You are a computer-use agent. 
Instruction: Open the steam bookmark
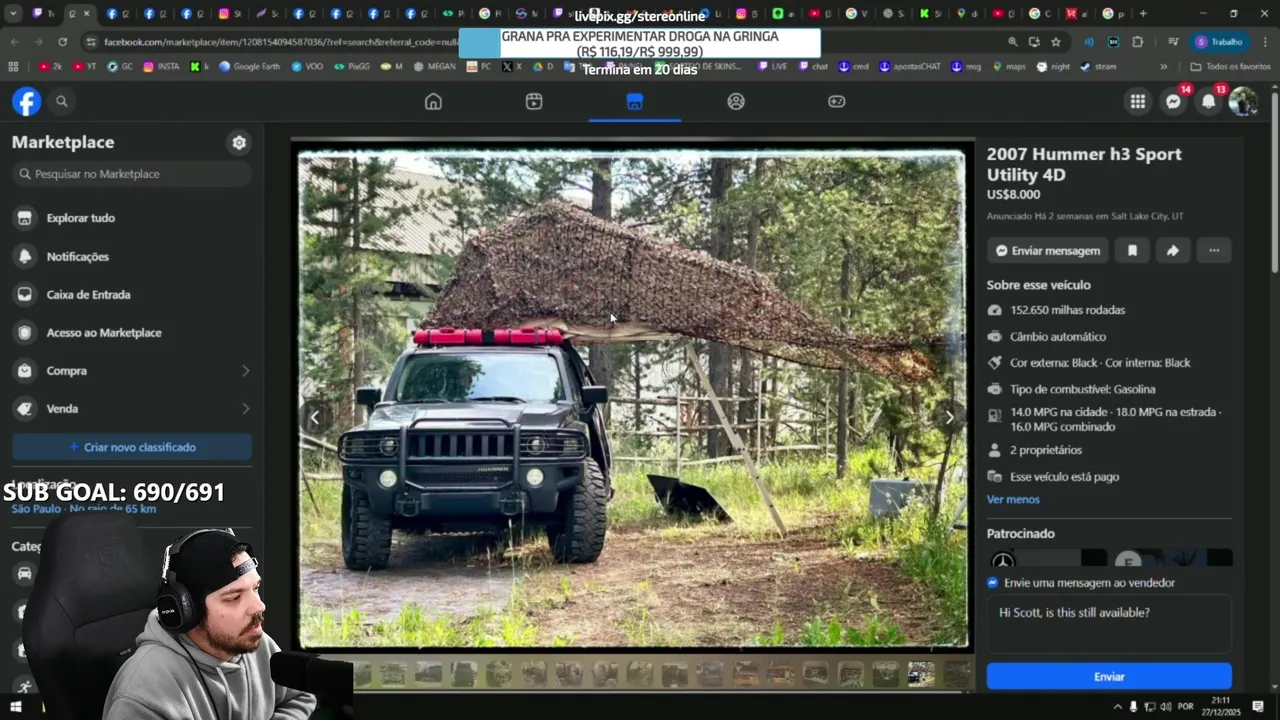(1098, 66)
